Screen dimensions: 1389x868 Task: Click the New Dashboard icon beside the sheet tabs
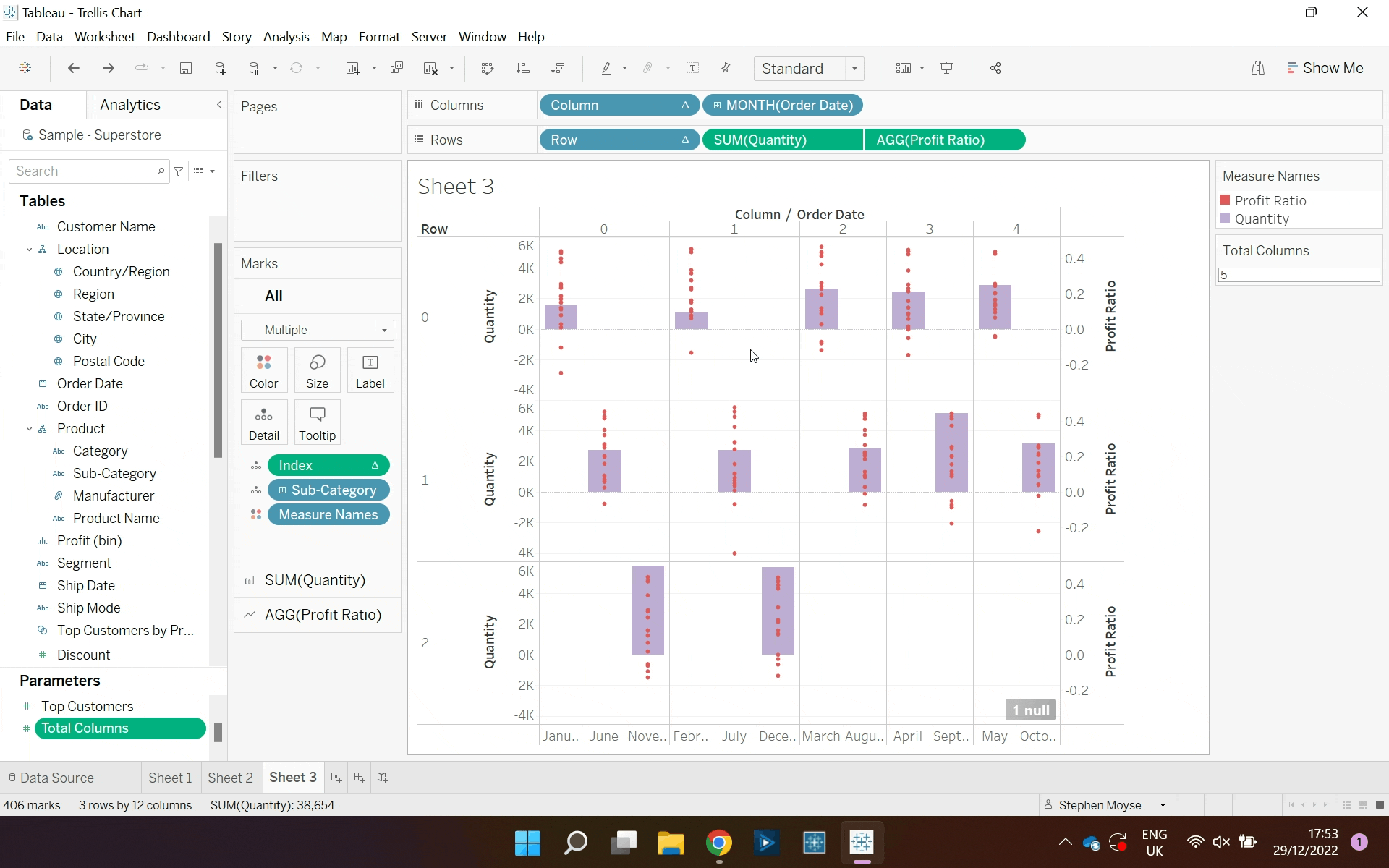360,778
